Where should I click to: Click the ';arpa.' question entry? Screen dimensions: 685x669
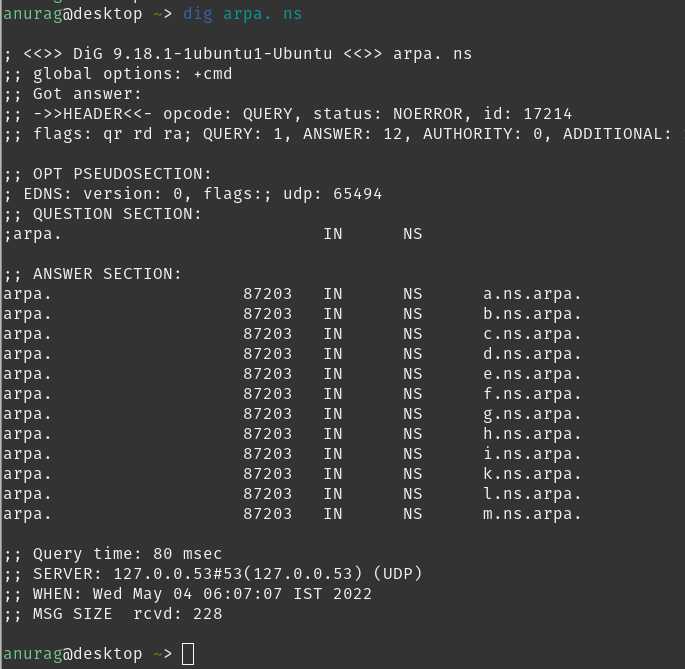(x=32, y=234)
